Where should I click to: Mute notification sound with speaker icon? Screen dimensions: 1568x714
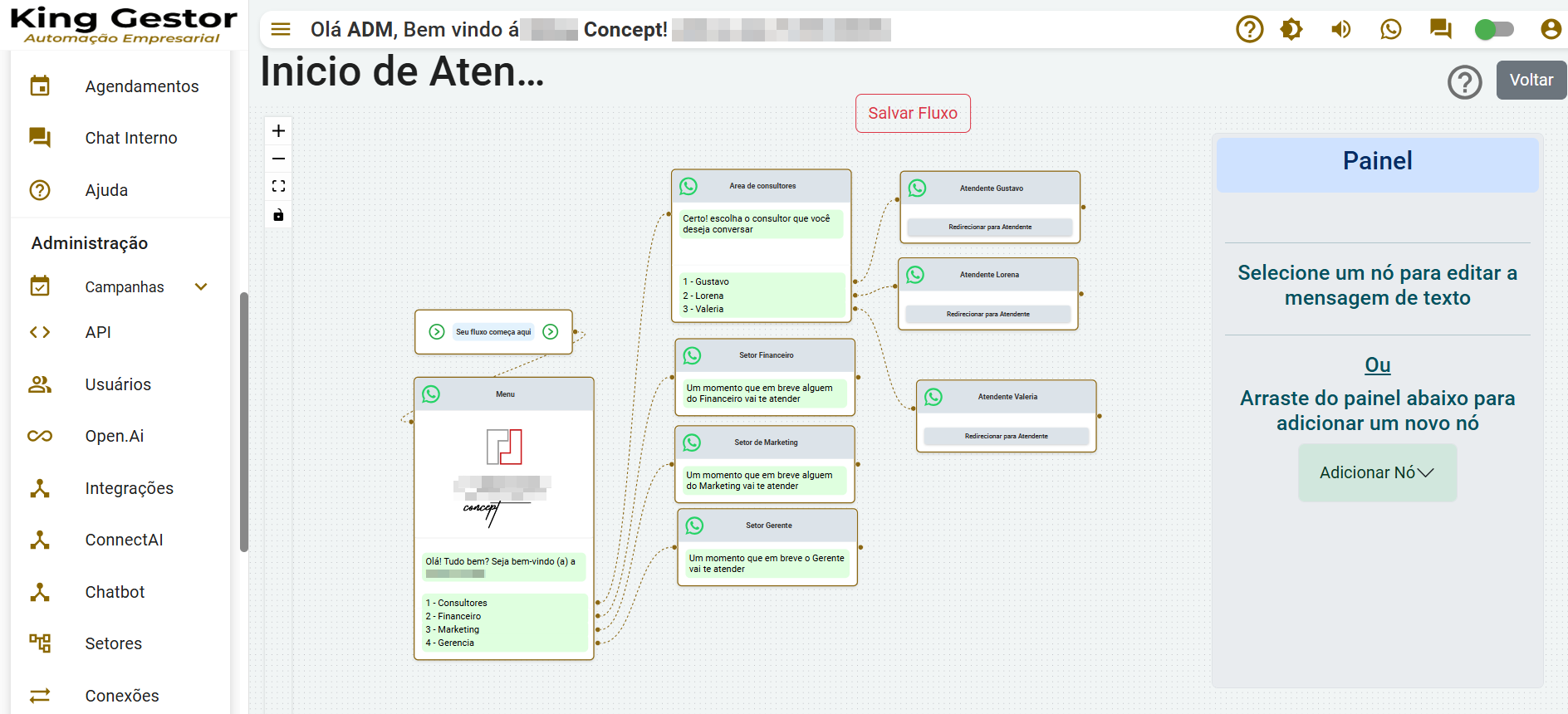[1340, 30]
